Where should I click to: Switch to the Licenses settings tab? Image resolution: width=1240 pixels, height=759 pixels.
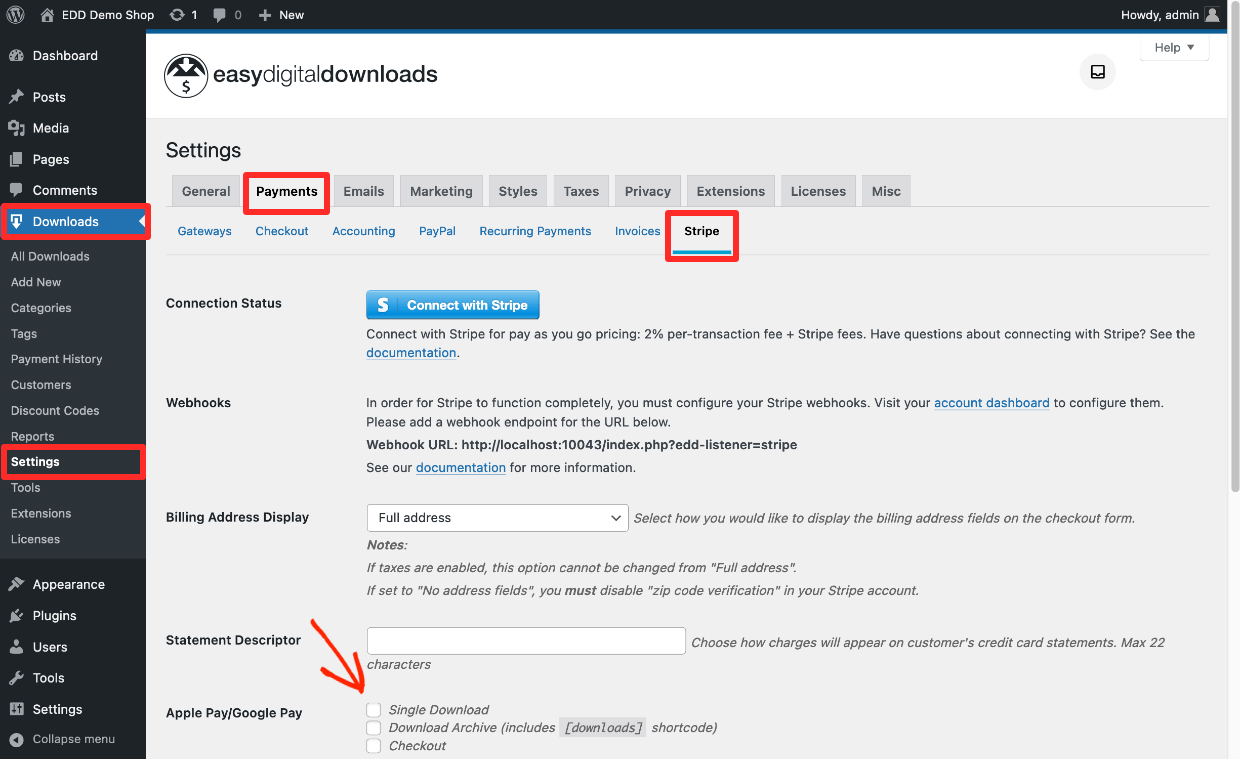pos(818,191)
